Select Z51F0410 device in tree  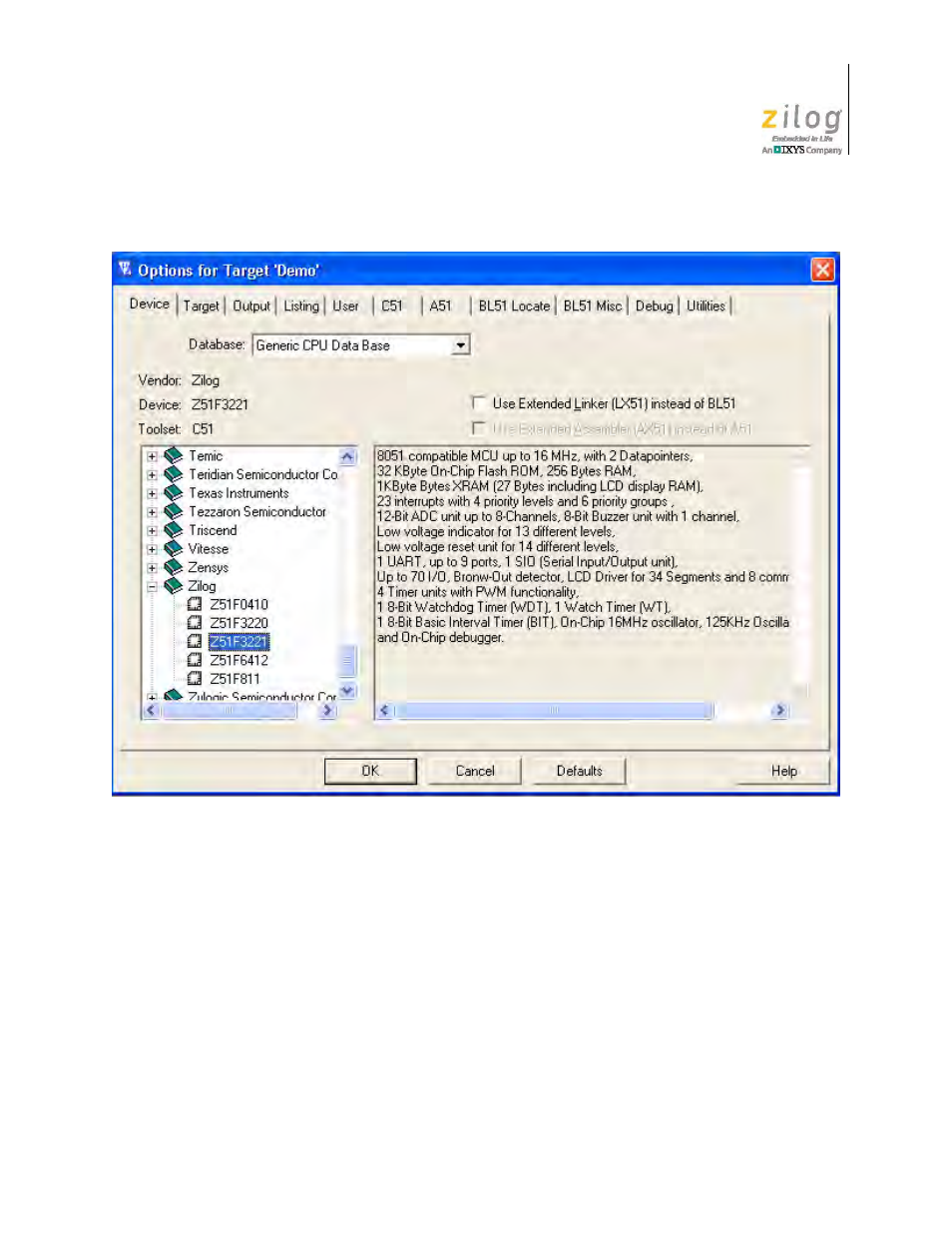pos(239,604)
